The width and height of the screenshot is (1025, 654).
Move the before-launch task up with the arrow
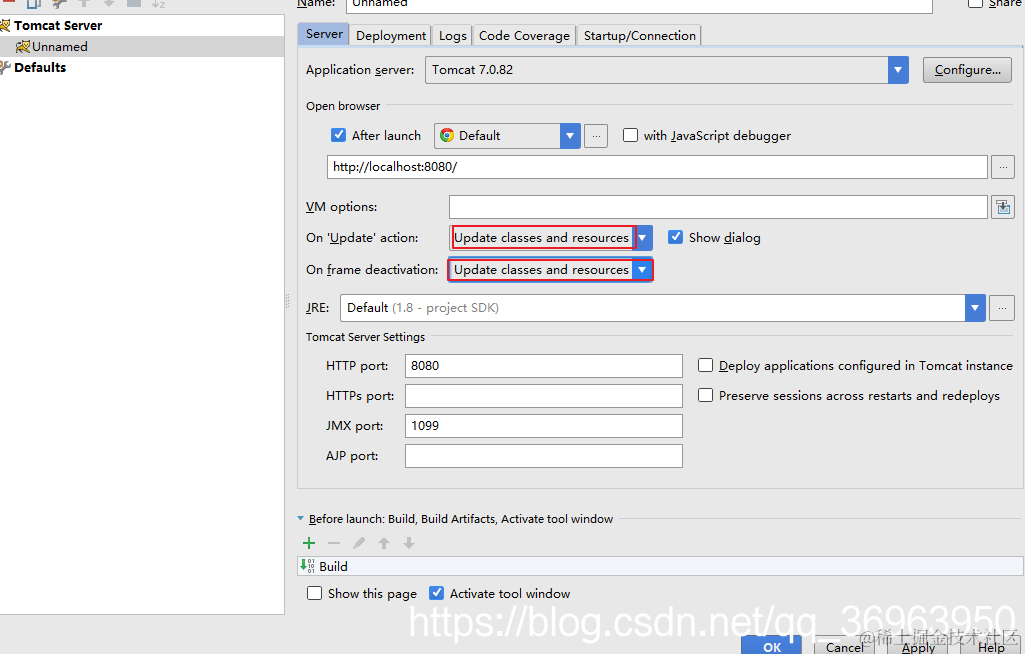(384, 543)
